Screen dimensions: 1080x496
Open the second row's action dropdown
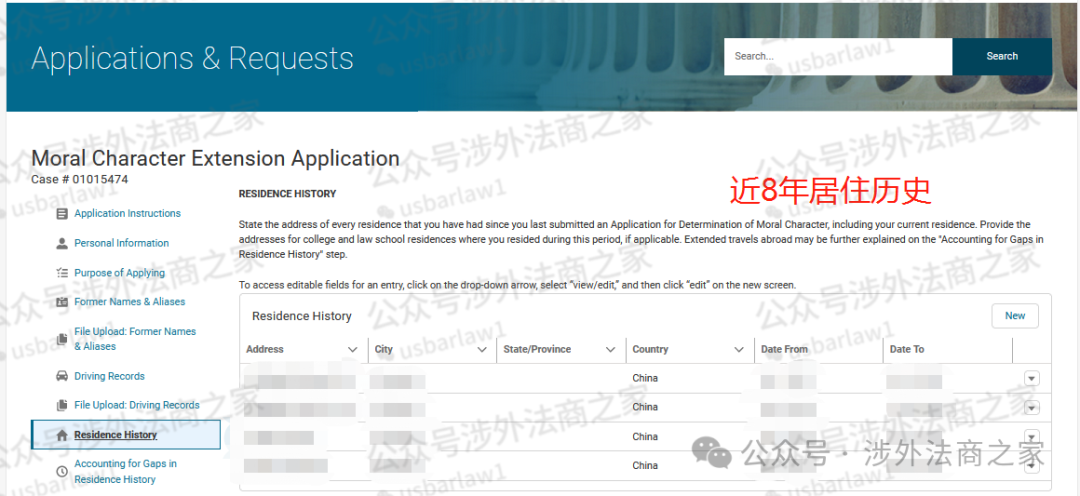pos(1031,408)
